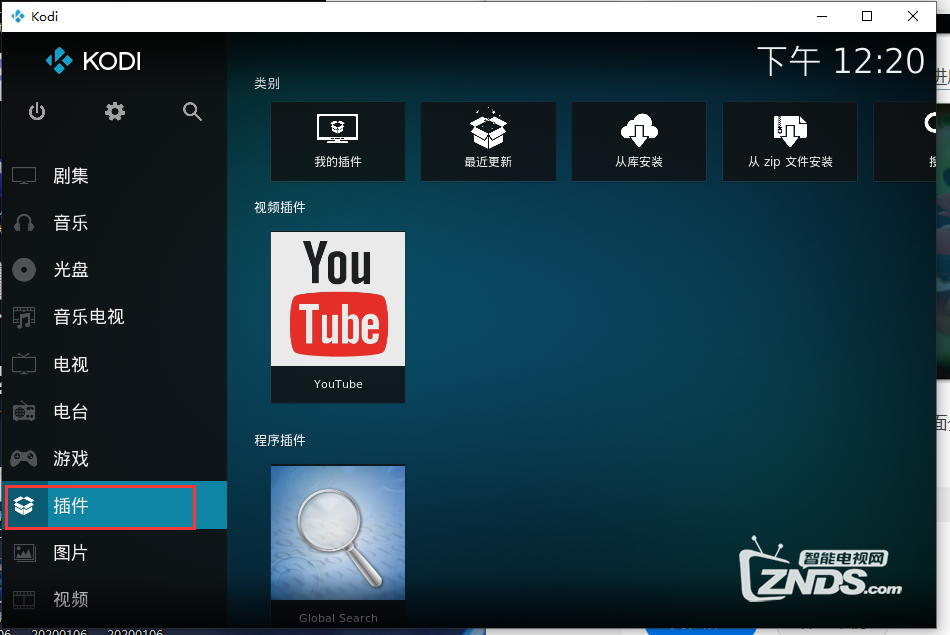
Task: Open settings via the gear icon
Action: (x=115, y=112)
